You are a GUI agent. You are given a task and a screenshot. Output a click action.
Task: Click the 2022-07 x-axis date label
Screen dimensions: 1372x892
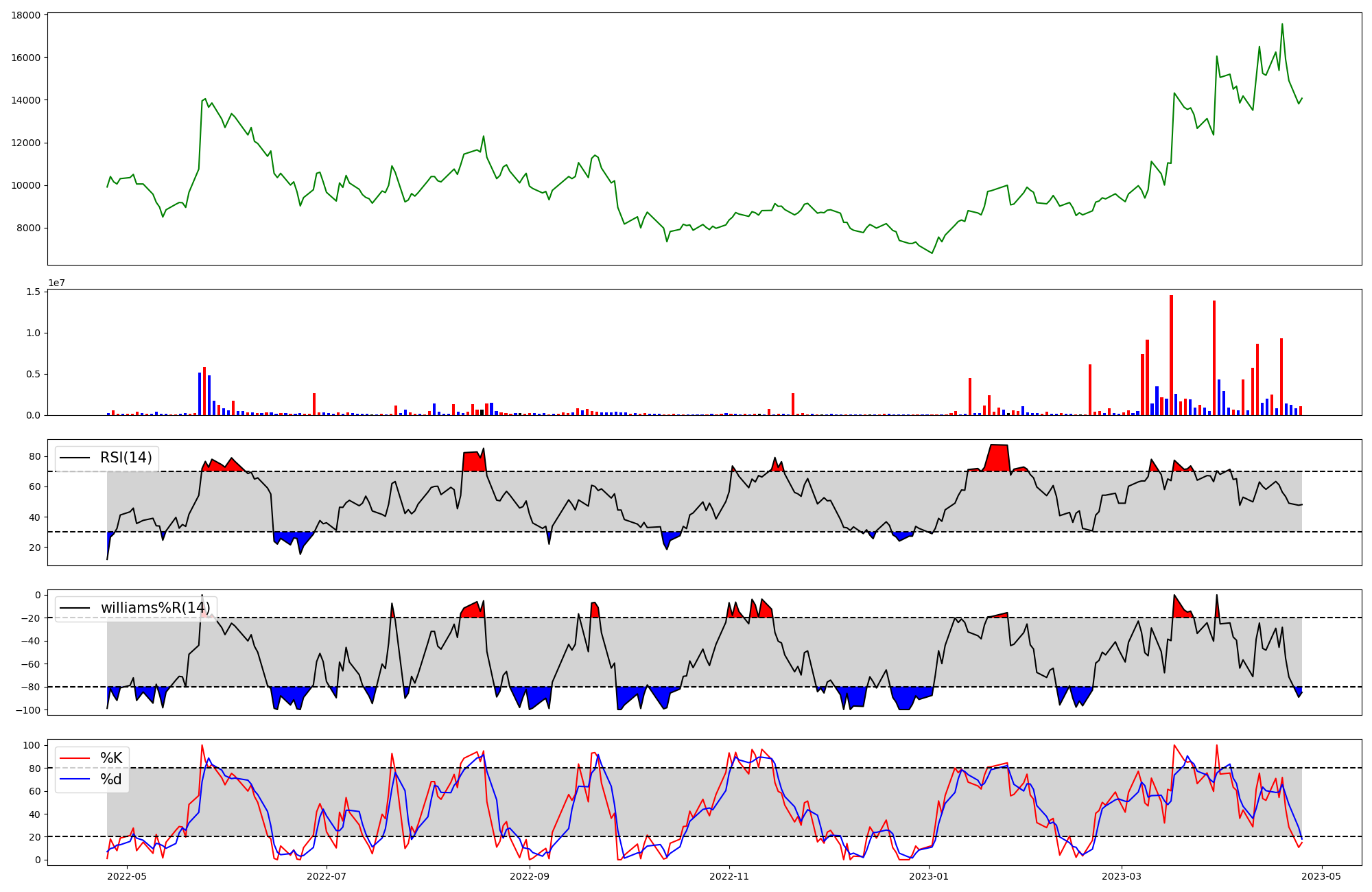click(327, 876)
